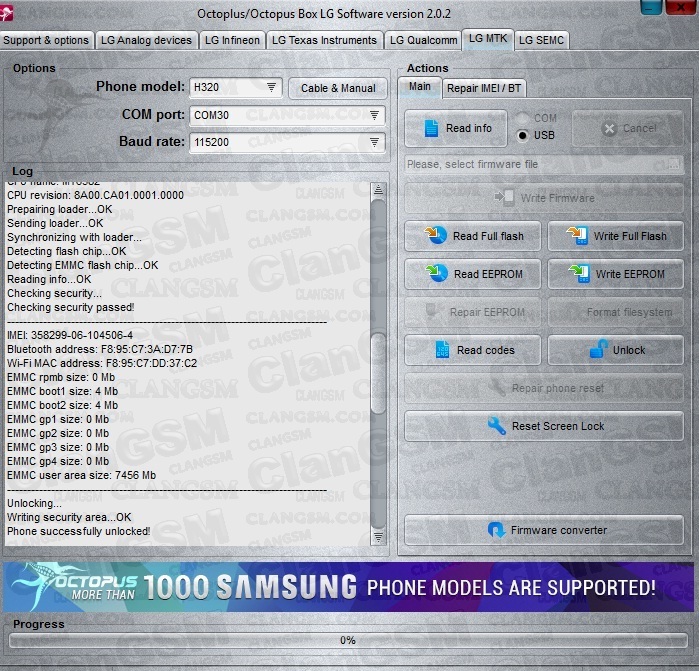Click the progress bar showing 0%

[x=348, y=641]
